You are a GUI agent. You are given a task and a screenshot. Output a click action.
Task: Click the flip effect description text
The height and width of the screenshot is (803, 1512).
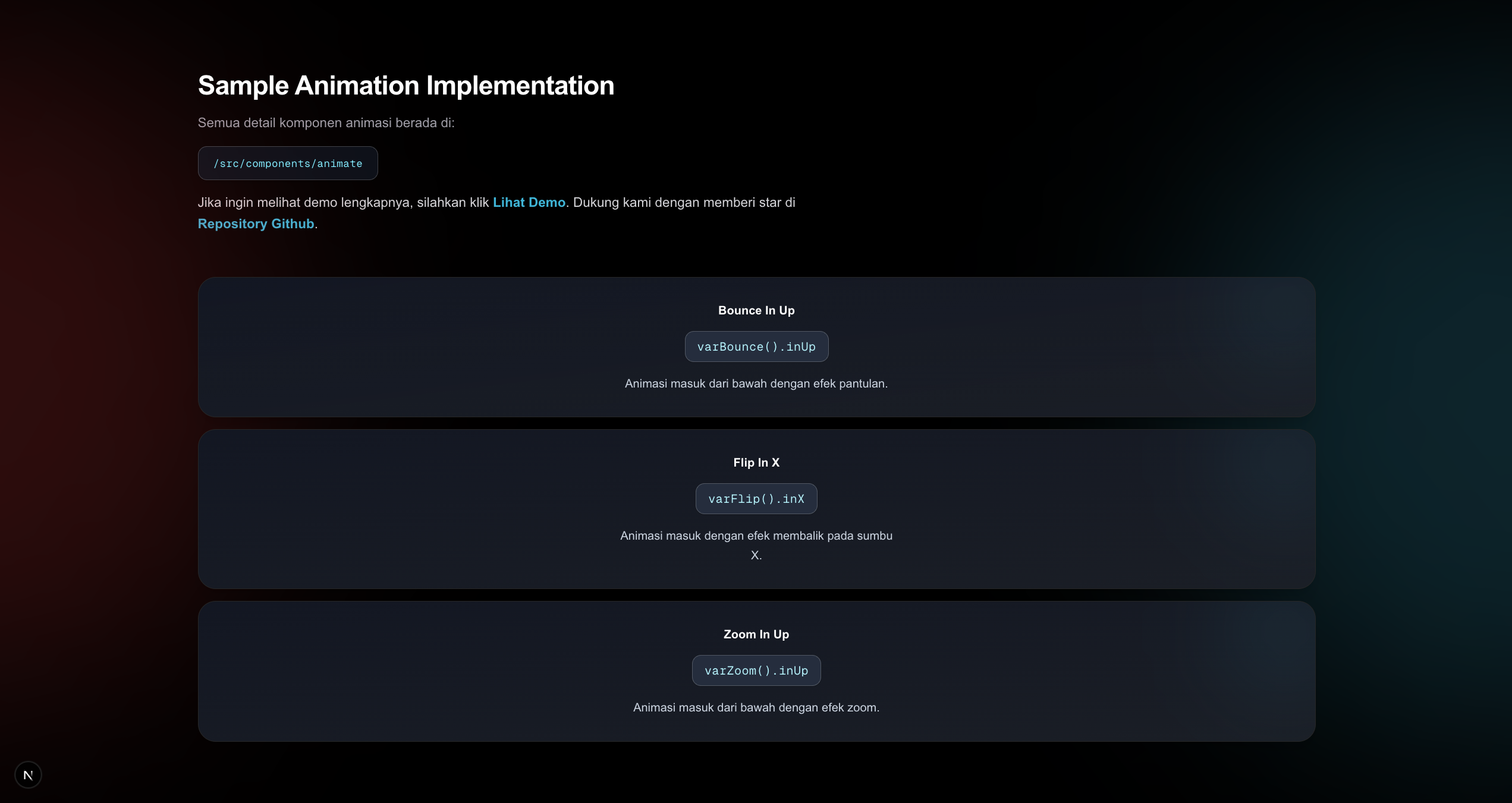point(756,544)
